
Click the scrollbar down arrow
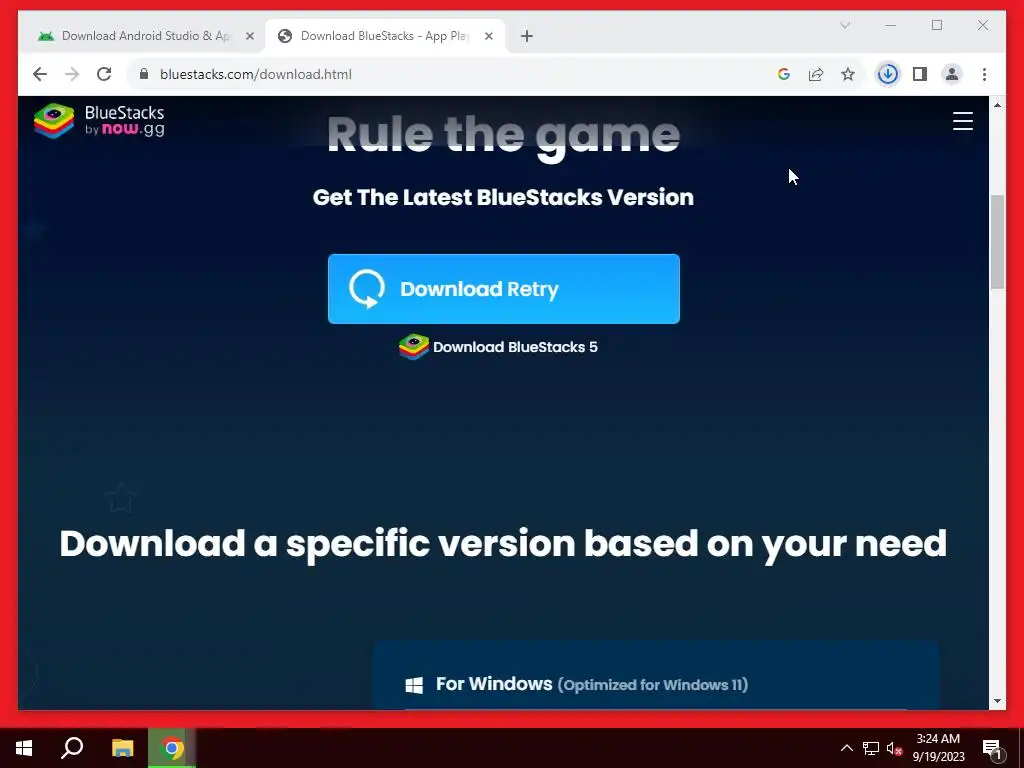click(997, 701)
